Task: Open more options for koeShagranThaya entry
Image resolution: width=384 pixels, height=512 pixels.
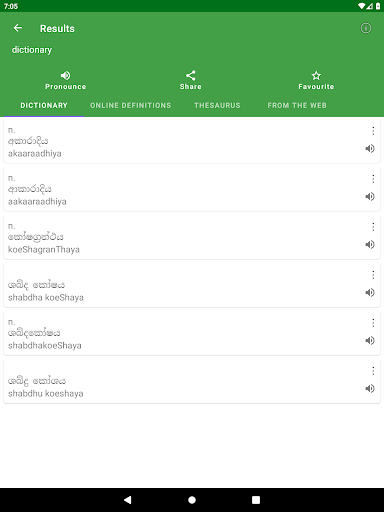Action: click(x=373, y=227)
